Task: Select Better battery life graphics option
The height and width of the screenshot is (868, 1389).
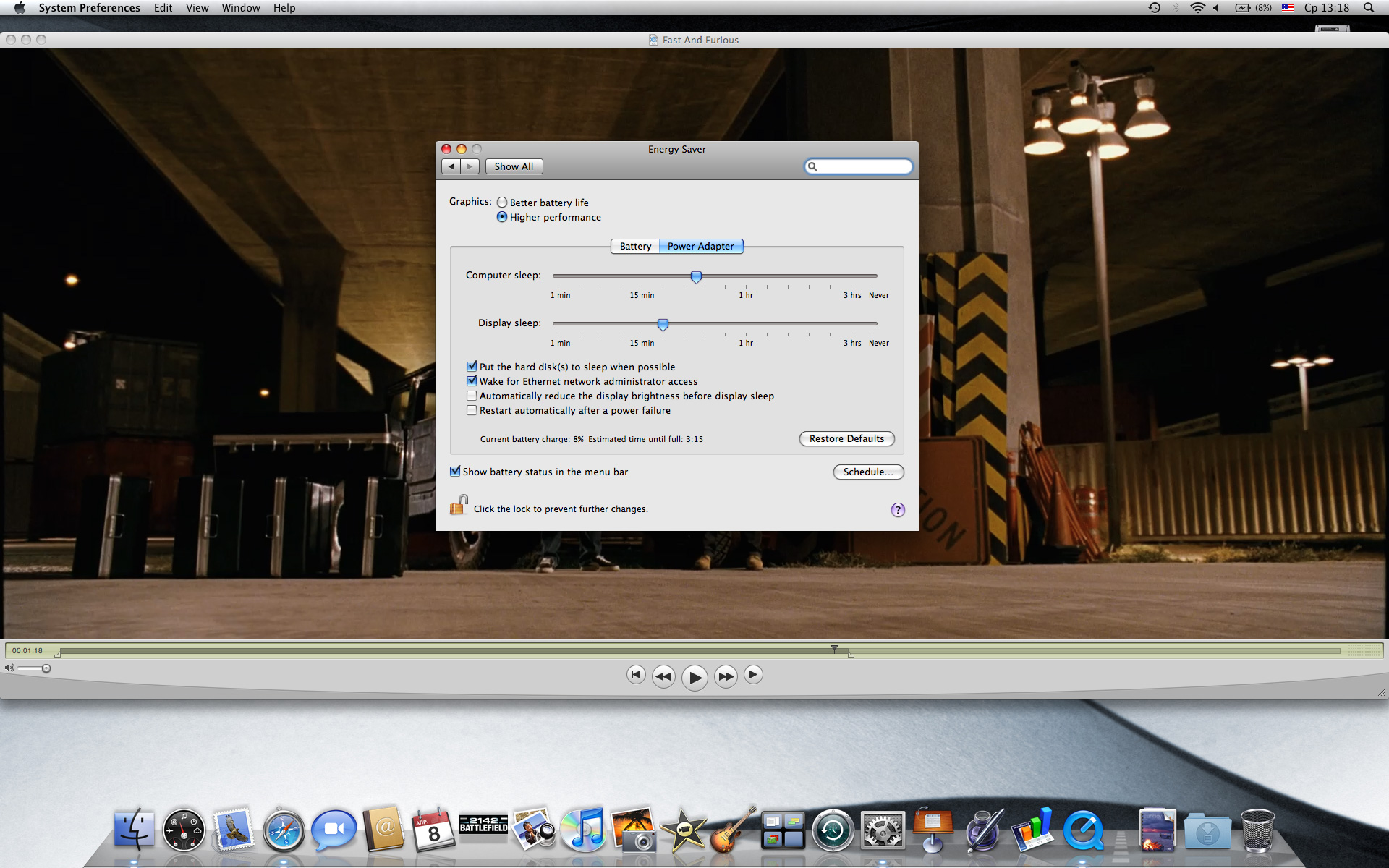Action: [502, 203]
